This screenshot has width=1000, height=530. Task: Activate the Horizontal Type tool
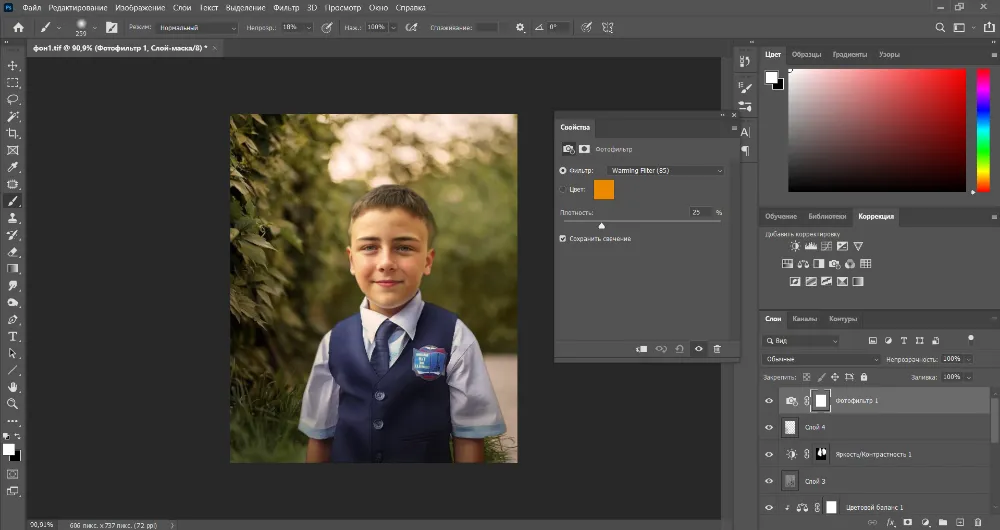tap(13, 336)
